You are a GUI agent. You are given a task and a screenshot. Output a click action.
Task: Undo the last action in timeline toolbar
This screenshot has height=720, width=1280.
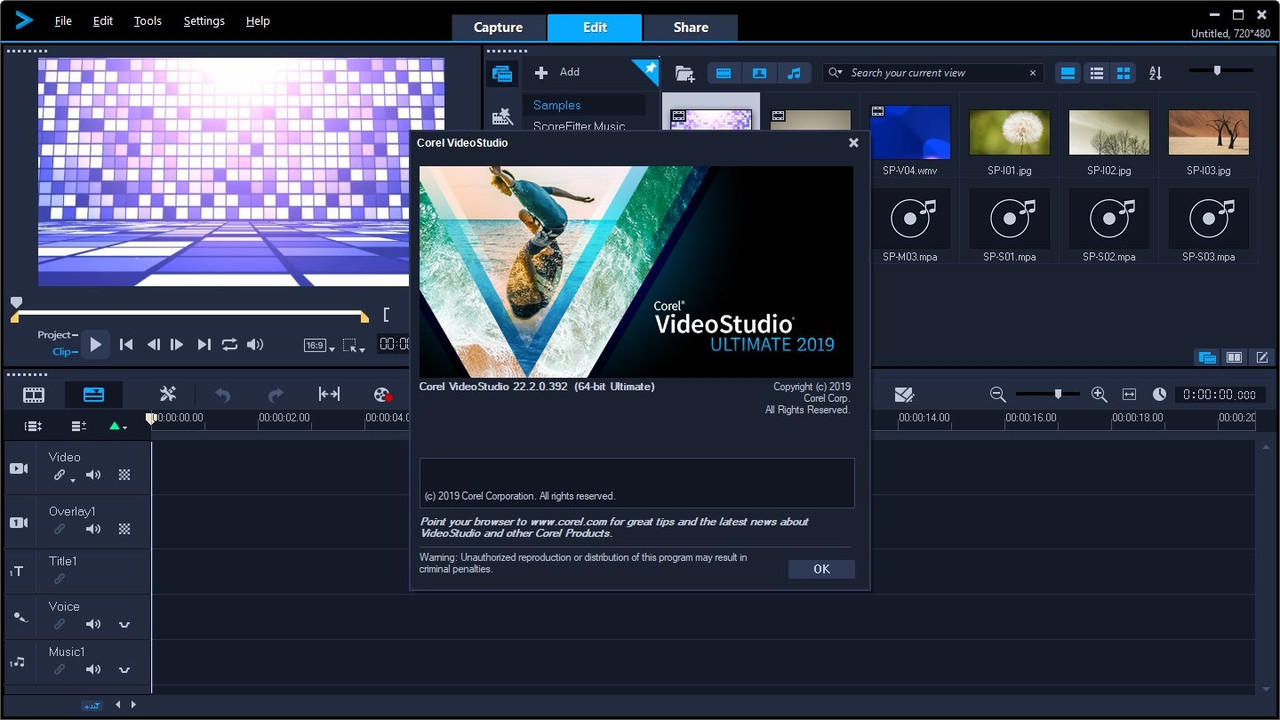223,395
